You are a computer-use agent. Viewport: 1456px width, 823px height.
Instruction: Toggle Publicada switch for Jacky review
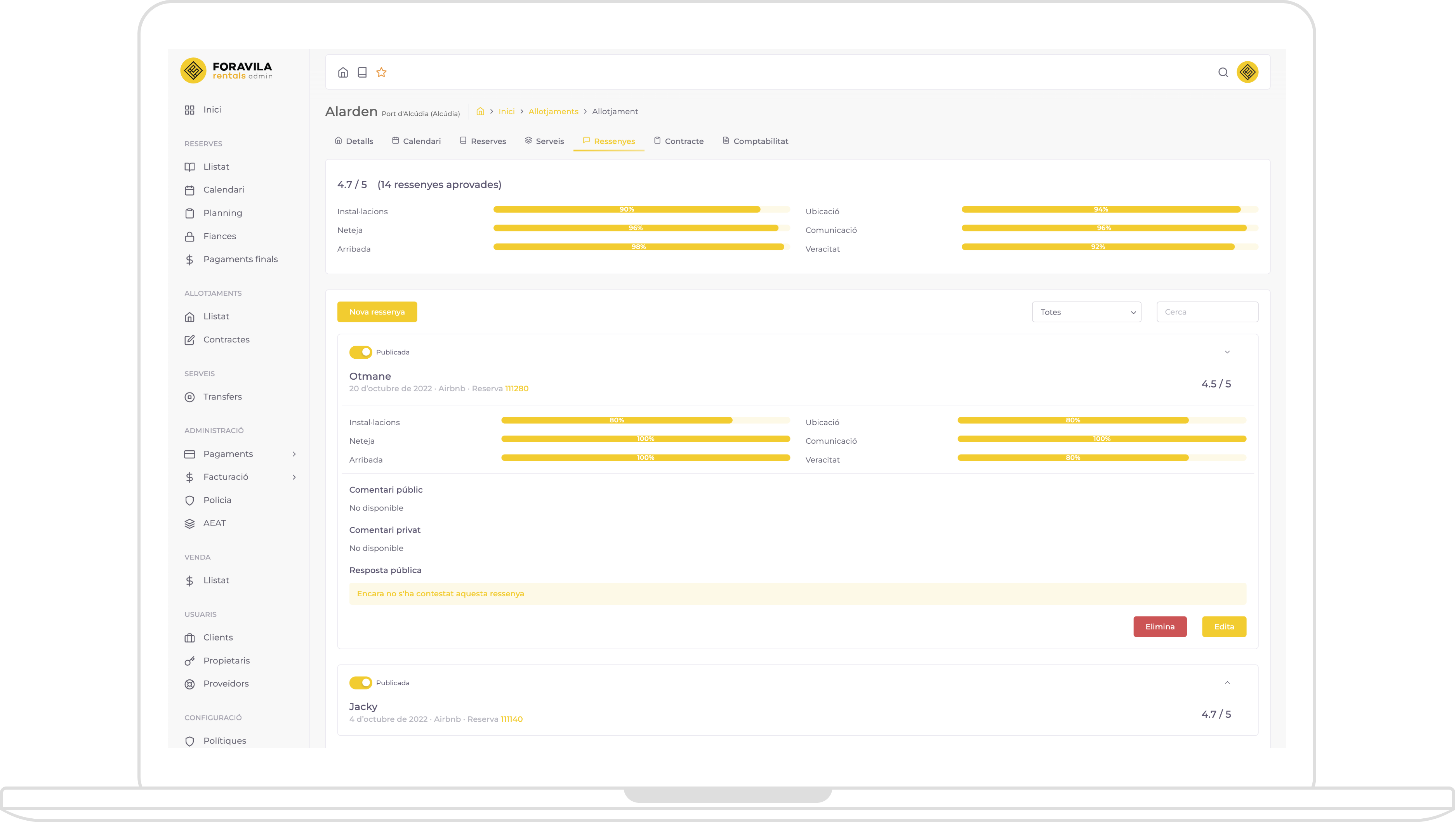(x=361, y=683)
